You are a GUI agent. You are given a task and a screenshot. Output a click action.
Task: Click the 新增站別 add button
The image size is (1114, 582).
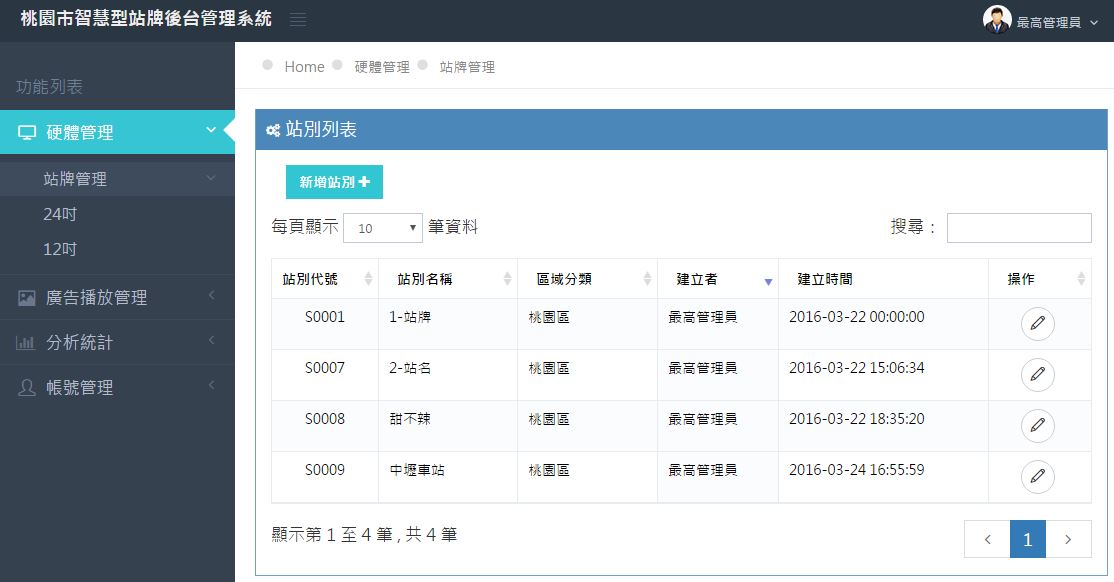[x=334, y=182]
